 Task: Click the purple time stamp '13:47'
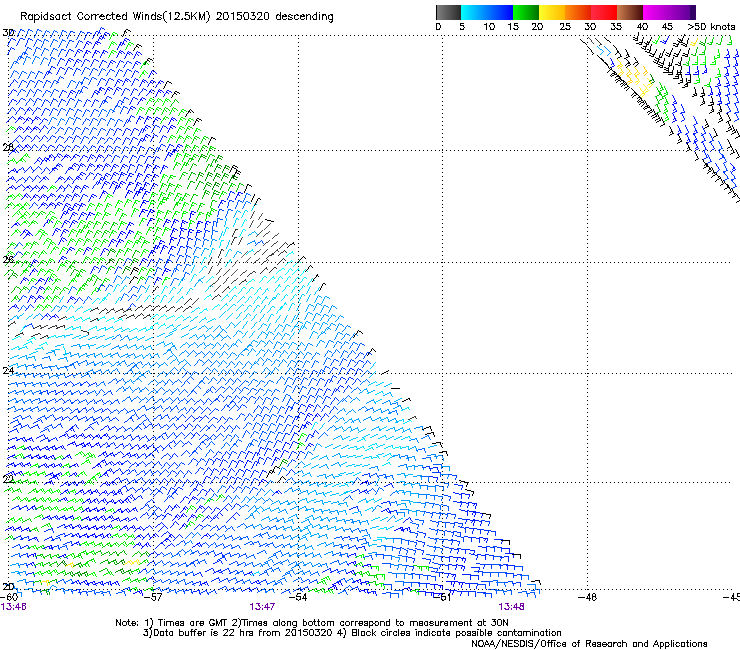tap(262, 607)
